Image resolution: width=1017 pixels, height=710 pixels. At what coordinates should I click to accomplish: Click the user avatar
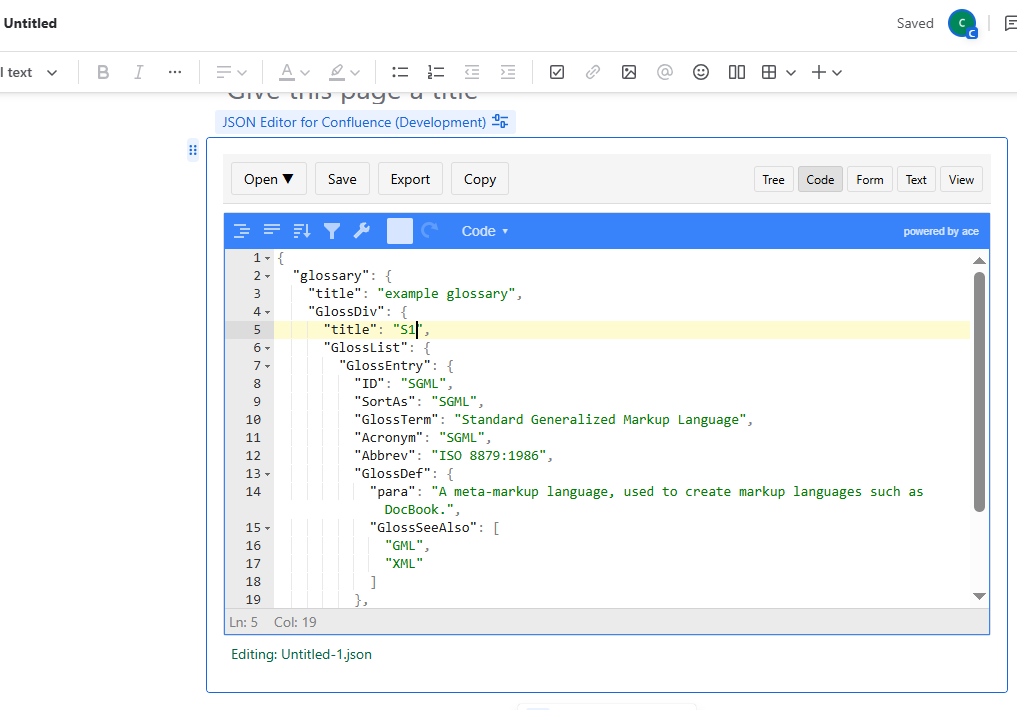(x=962, y=23)
